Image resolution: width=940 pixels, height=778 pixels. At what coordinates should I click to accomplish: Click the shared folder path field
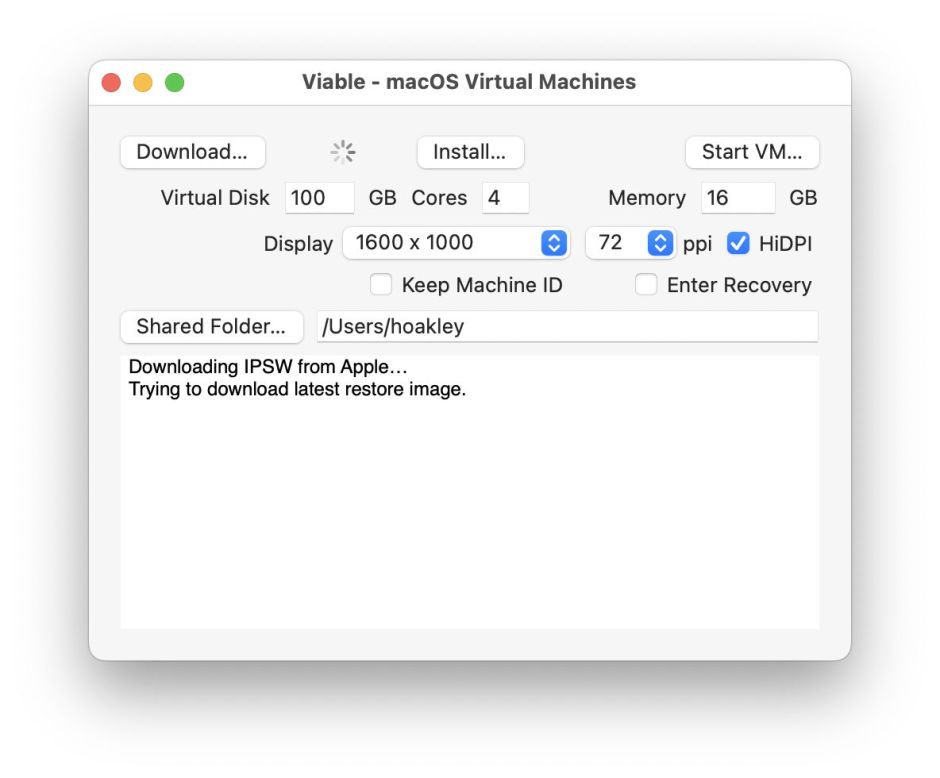click(565, 327)
